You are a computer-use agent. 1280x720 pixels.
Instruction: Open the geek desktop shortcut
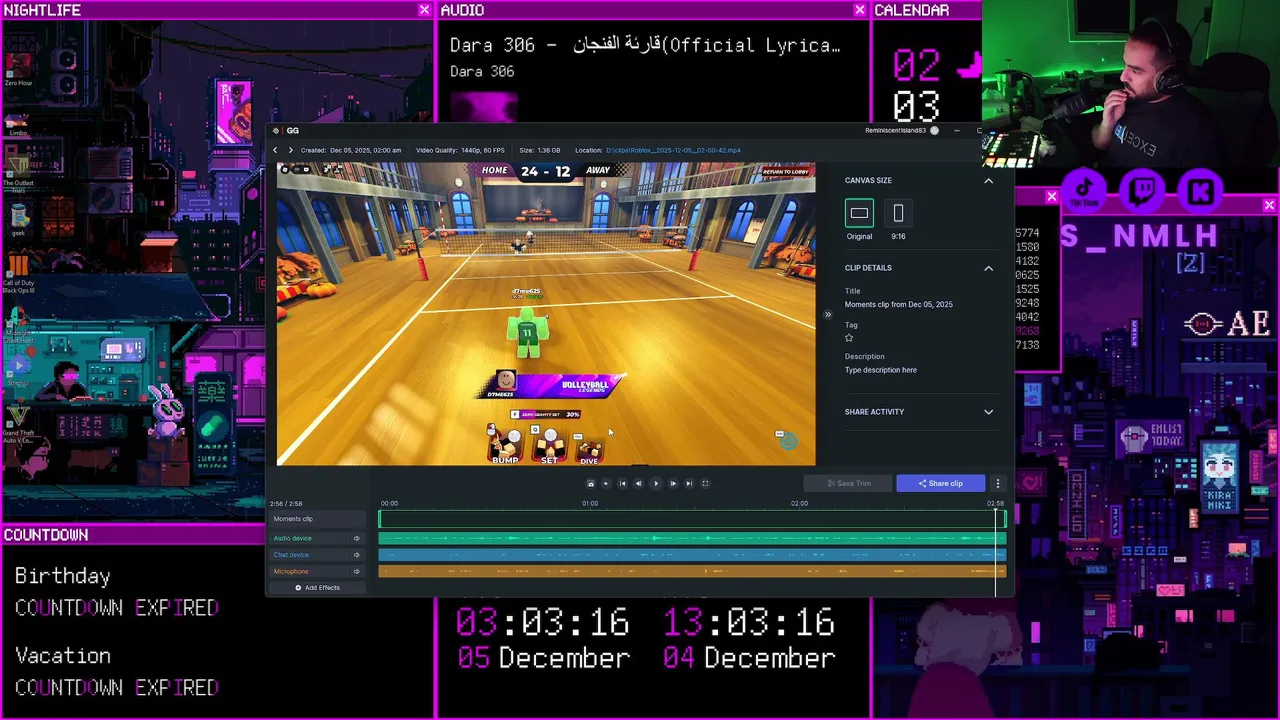coord(18,219)
